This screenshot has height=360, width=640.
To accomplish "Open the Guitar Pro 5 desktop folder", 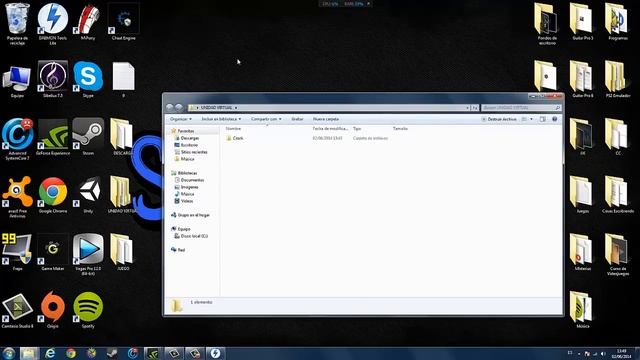I will [x=582, y=21].
